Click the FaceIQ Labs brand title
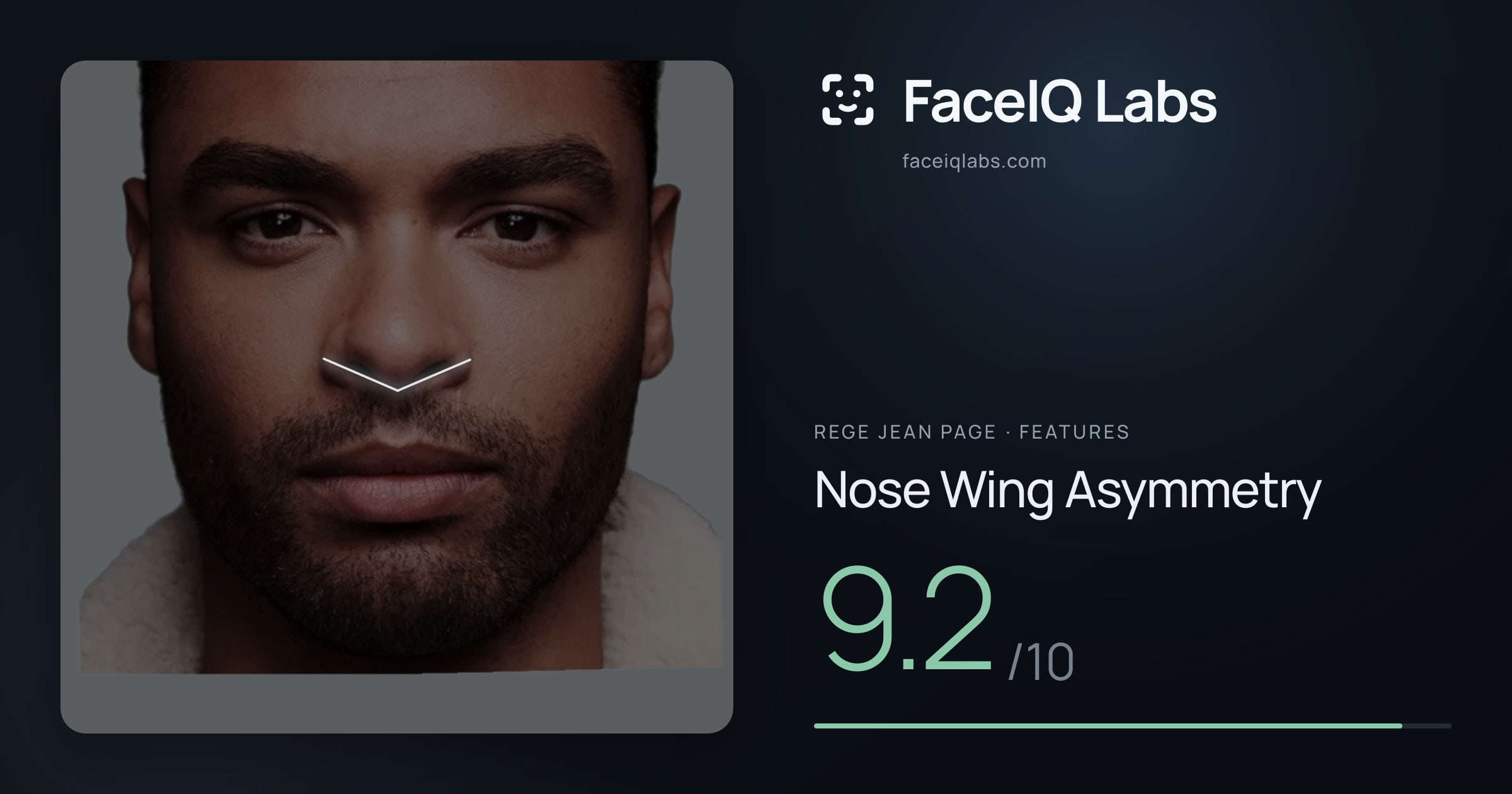This screenshot has width=1512, height=794. tap(1060, 101)
